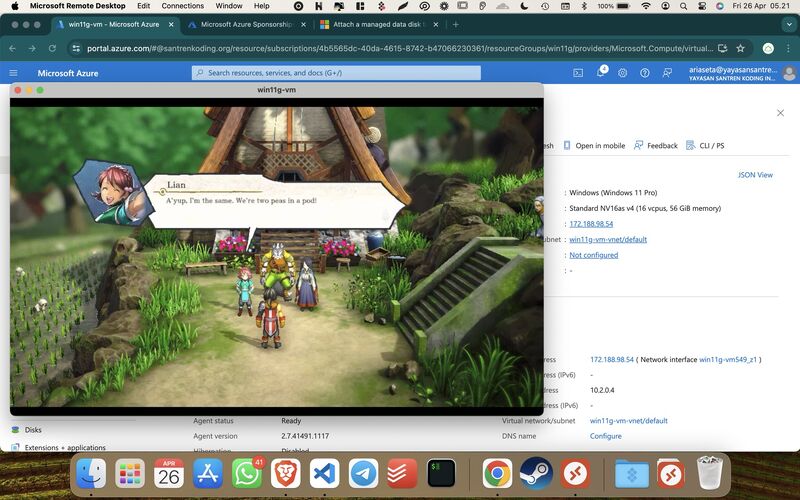Select the win11g-vm Microsoft Azure tab

[x=114, y=24]
